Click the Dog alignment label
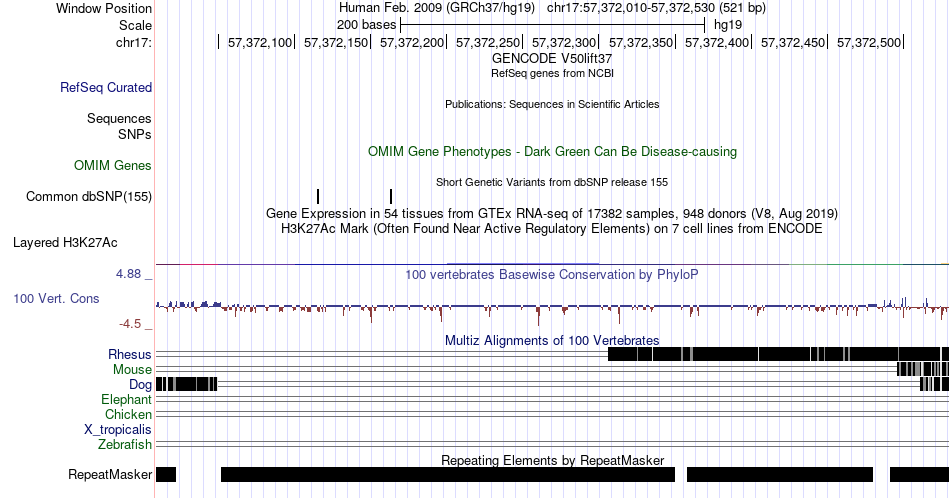Viewport: 950px width, 498px height. point(140,385)
